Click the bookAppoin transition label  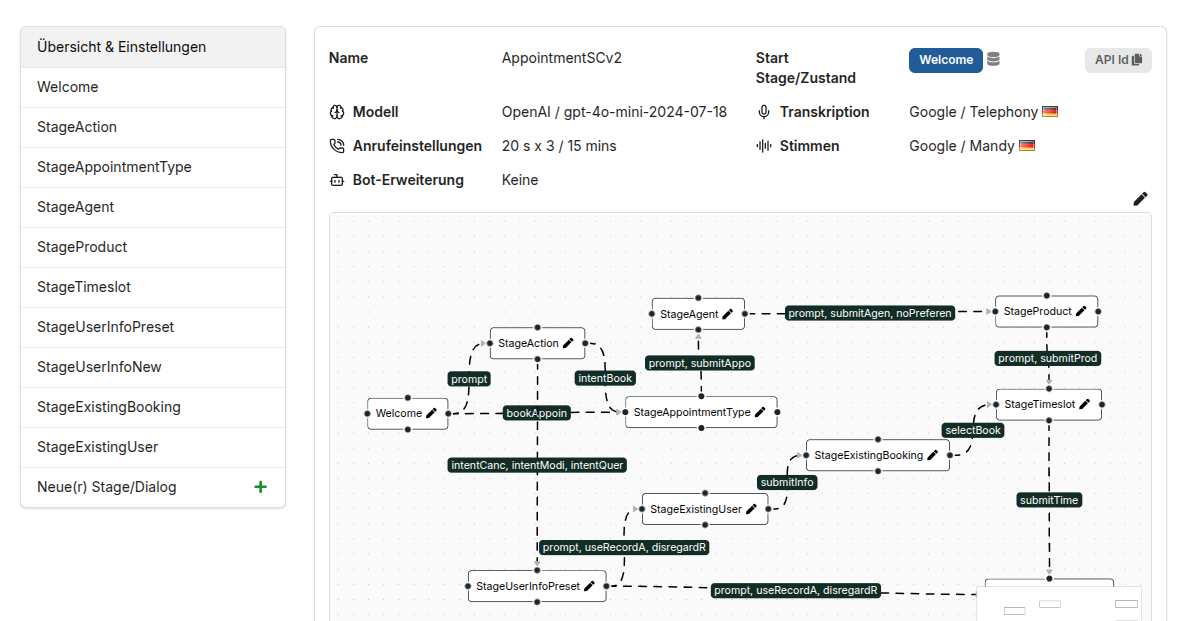point(536,413)
